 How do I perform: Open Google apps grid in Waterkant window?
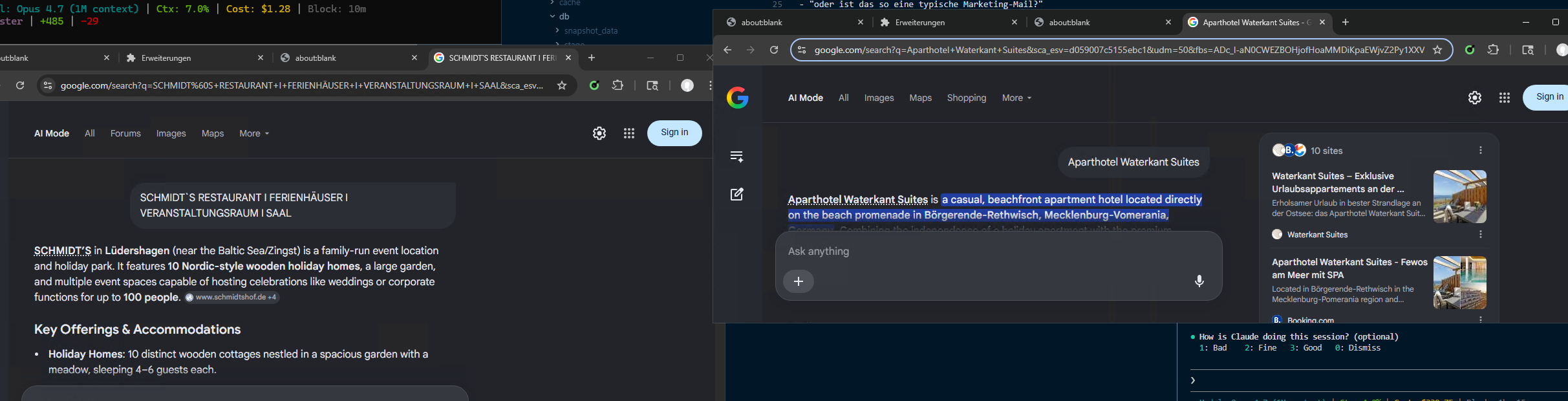point(1505,98)
